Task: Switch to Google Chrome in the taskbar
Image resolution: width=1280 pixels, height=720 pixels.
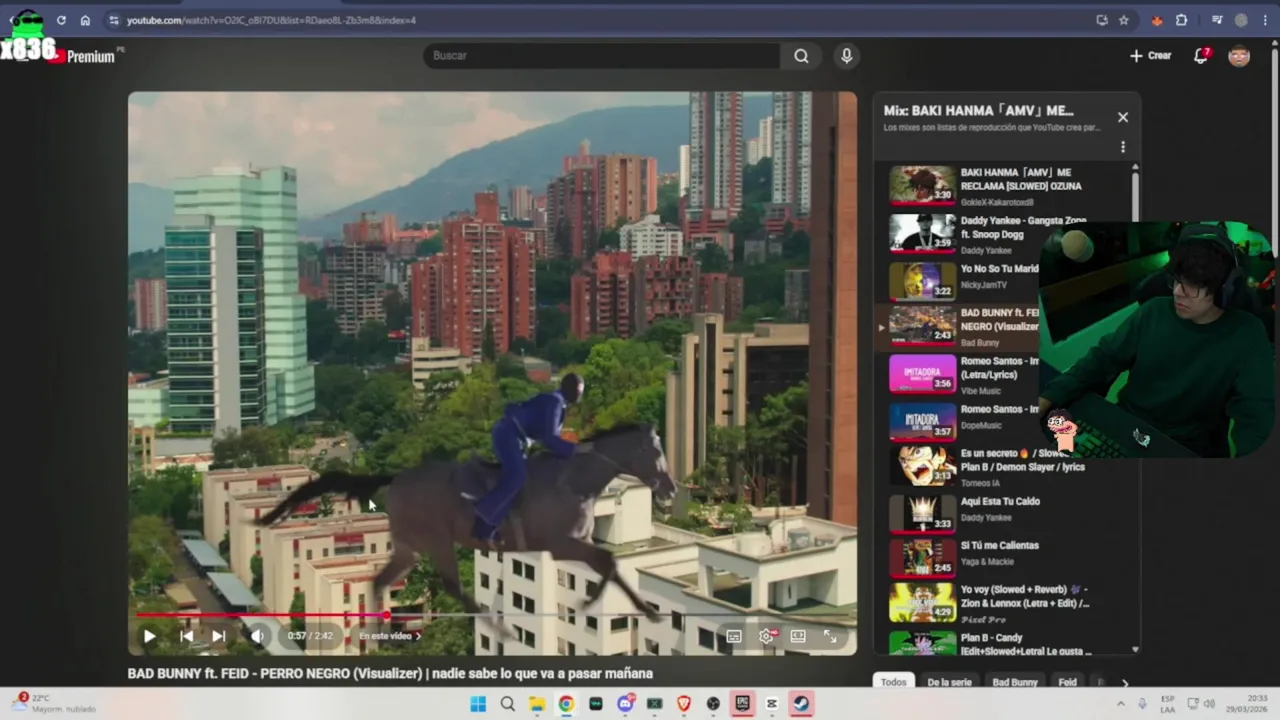Action: (566, 704)
